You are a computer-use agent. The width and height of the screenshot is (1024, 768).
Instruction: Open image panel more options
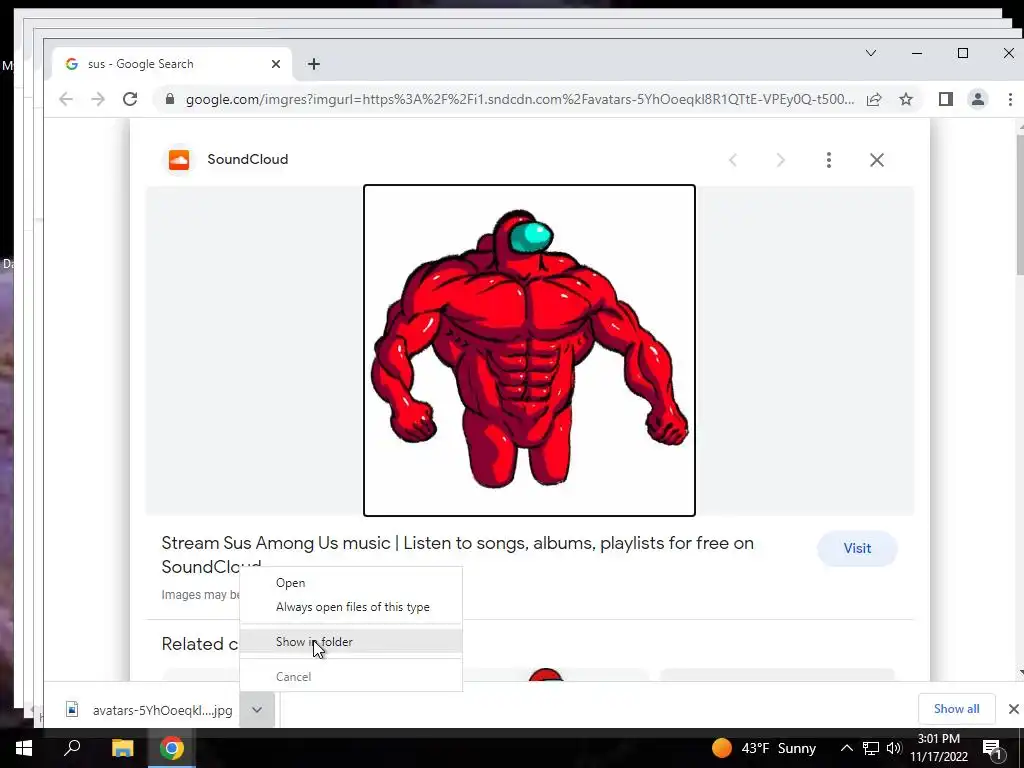(x=829, y=160)
